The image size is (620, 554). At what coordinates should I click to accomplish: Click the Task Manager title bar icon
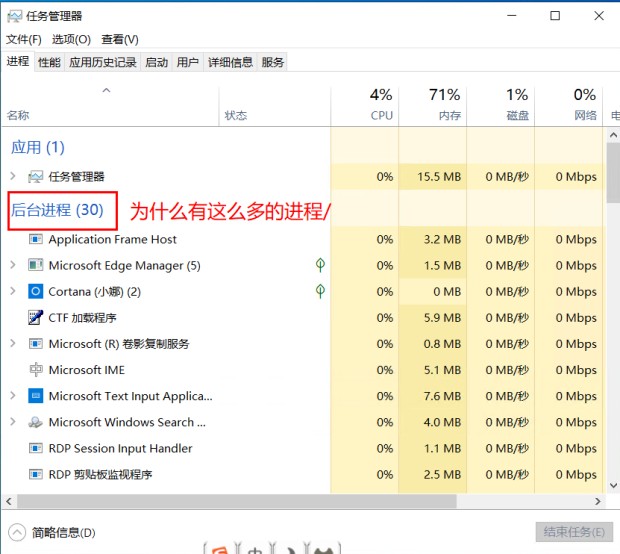[x=15, y=16]
